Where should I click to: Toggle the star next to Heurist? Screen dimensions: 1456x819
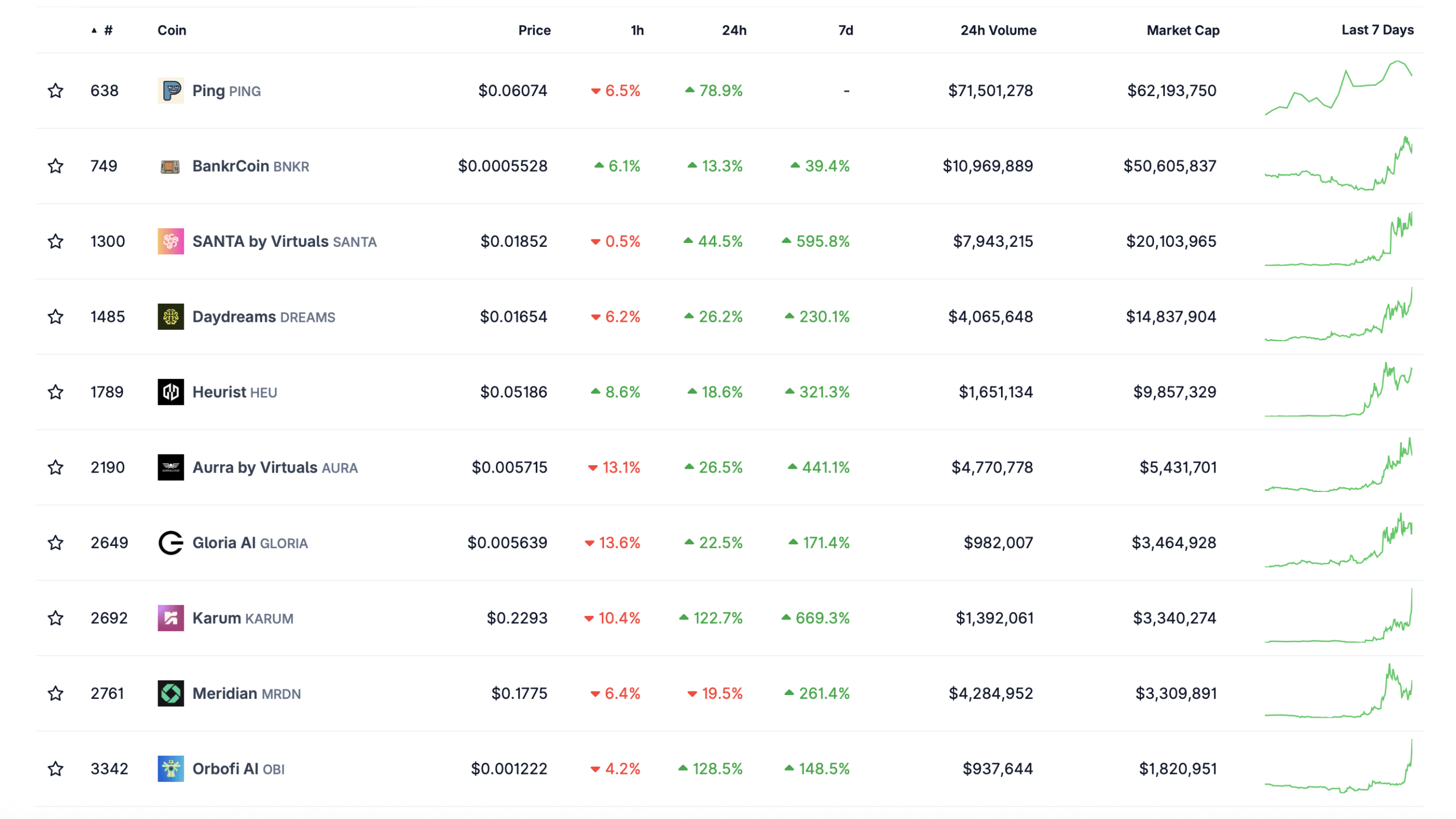click(x=55, y=392)
